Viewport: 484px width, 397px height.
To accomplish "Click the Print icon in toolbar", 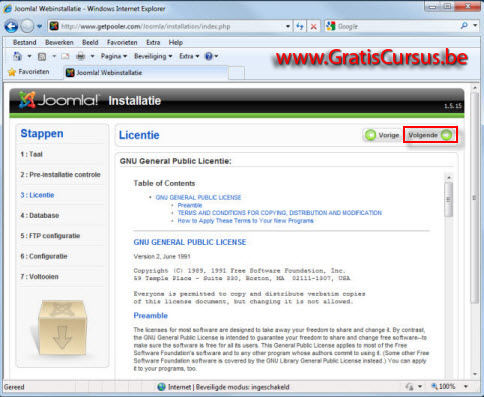I will pyautogui.click(x=81, y=56).
